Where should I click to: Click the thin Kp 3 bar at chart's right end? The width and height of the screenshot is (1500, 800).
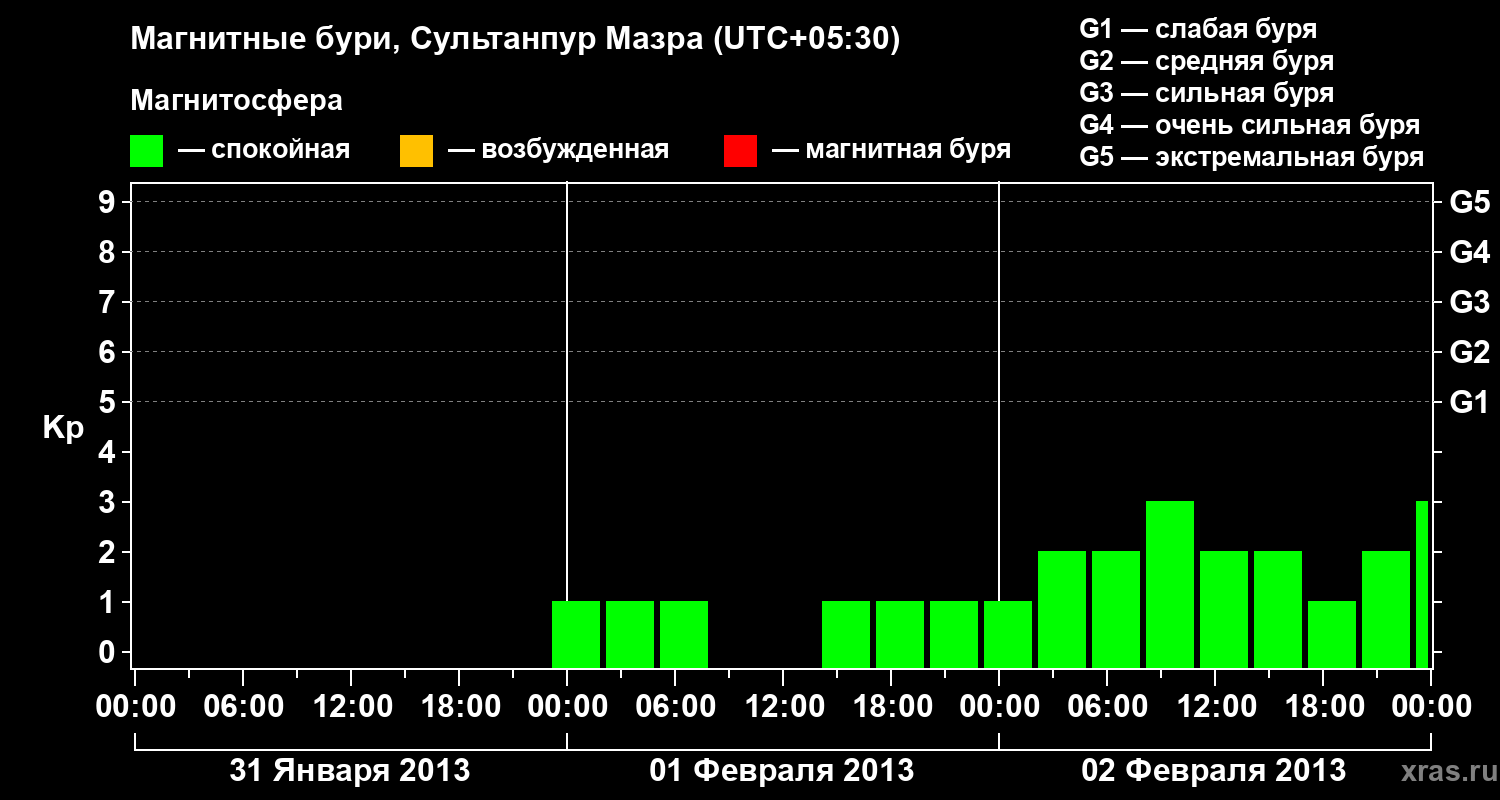1422,584
